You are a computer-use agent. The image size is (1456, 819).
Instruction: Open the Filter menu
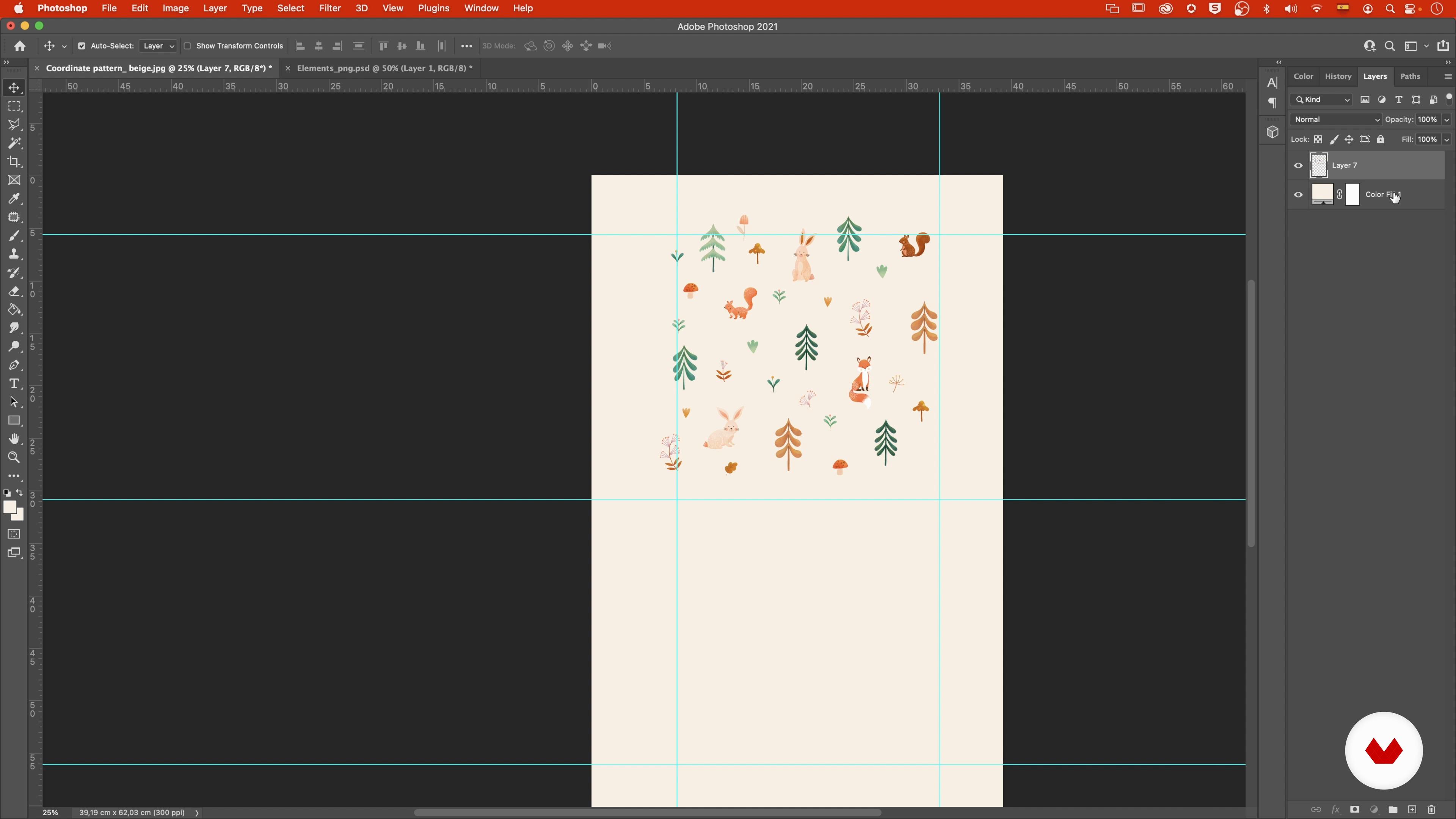click(329, 8)
